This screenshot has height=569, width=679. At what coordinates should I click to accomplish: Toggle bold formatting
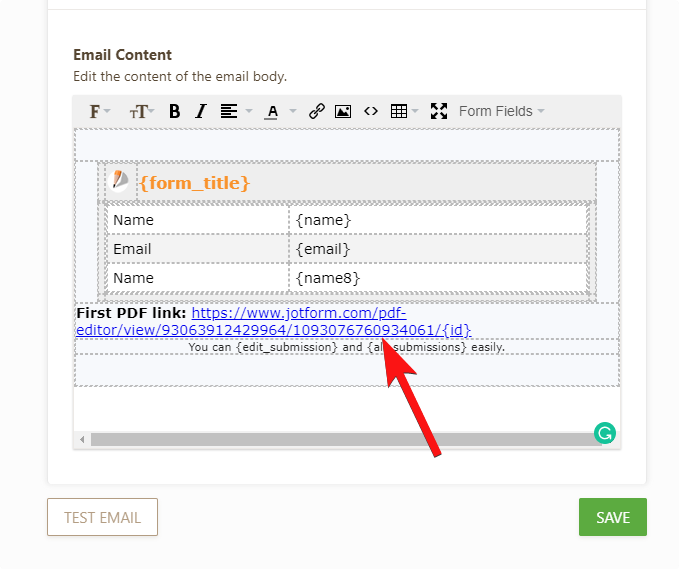click(x=175, y=111)
